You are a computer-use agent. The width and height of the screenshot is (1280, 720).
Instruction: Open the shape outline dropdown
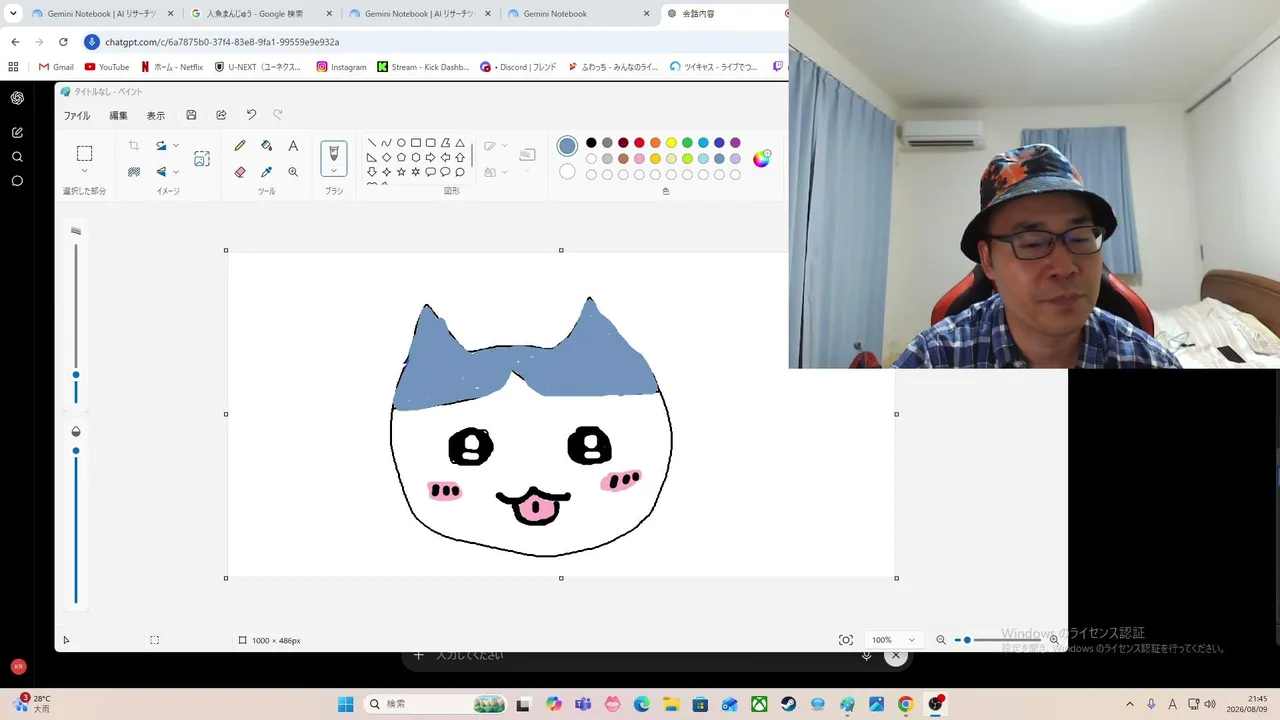pyautogui.click(x=504, y=146)
